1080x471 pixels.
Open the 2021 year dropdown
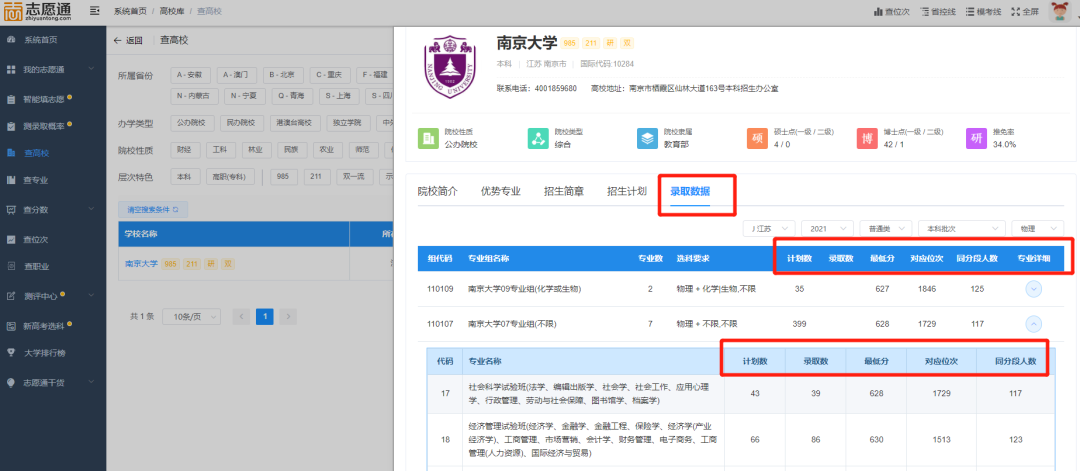pyautogui.click(x=826, y=228)
